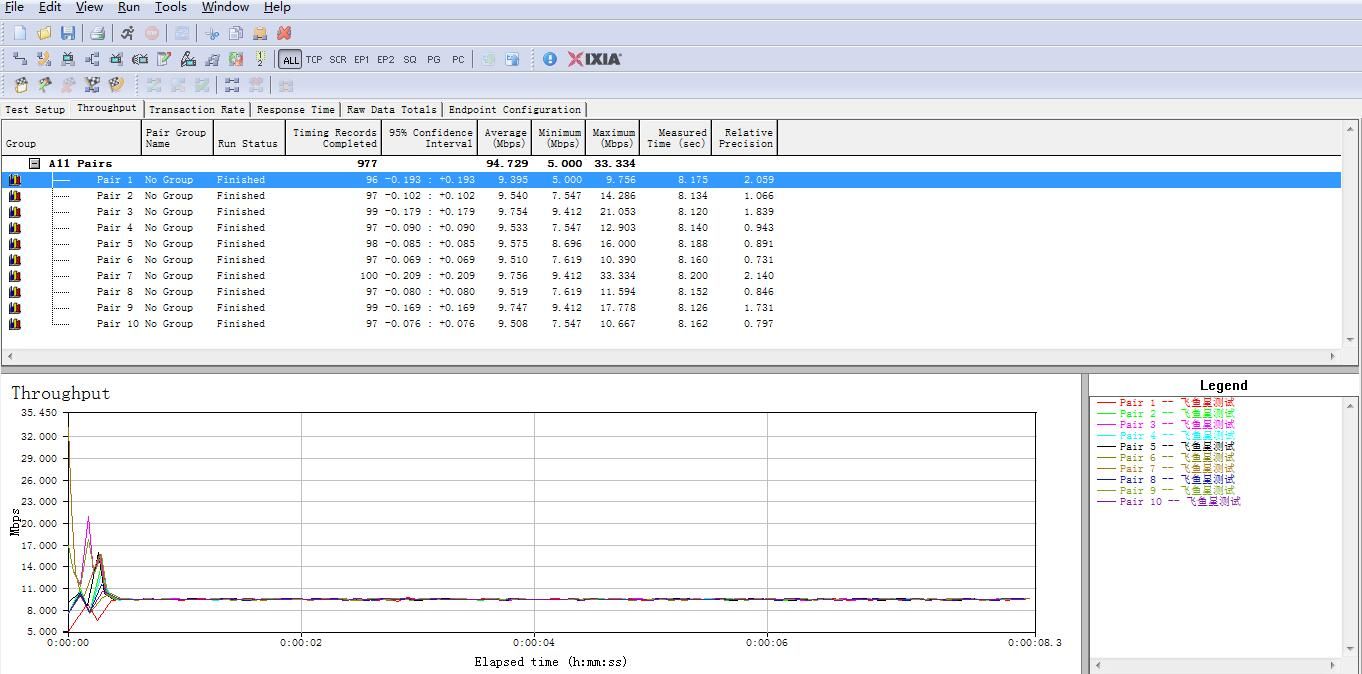Screen dimensions: 1362x674
Task: Open the Tools menu
Action: click(170, 7)
